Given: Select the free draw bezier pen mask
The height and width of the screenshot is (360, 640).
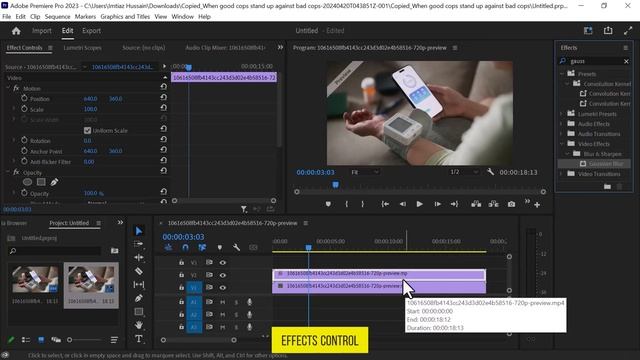Looking at the screenshot, I should click(x=54, y=182).
